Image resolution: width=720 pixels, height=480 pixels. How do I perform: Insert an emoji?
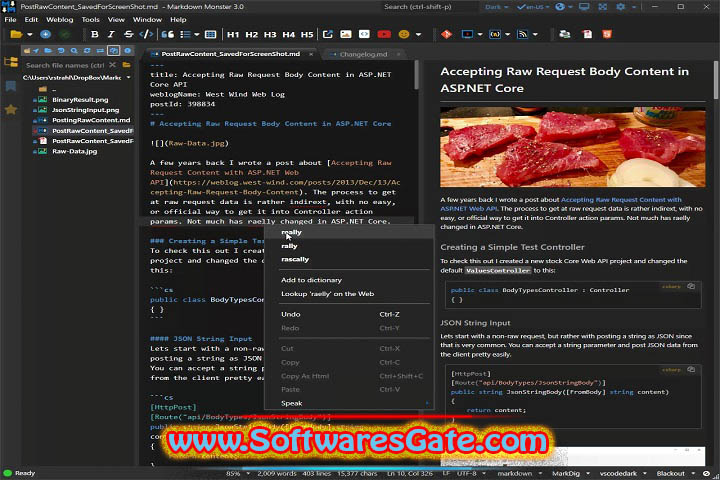coord(404,34)
